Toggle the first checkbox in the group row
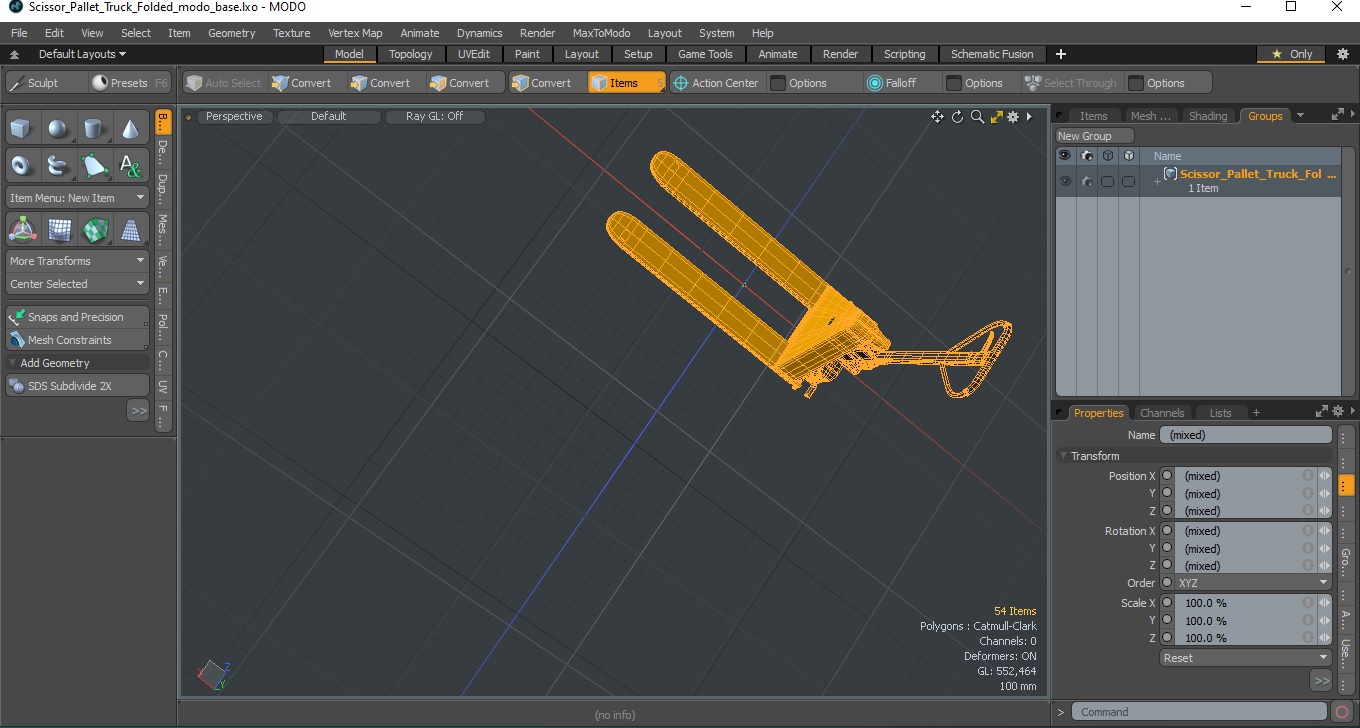 (1107, 181)
